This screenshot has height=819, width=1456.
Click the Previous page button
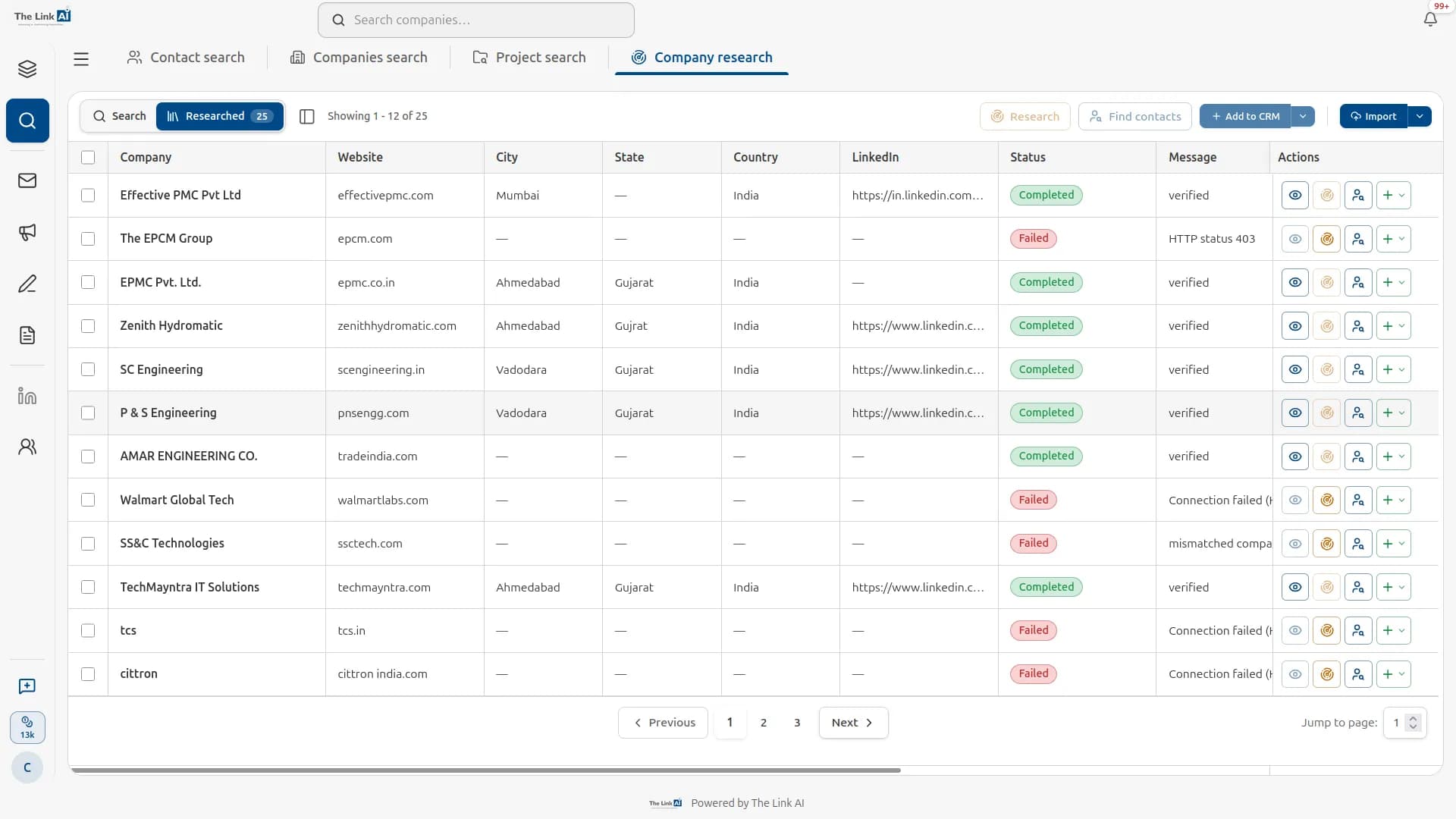tap(663, 723)
